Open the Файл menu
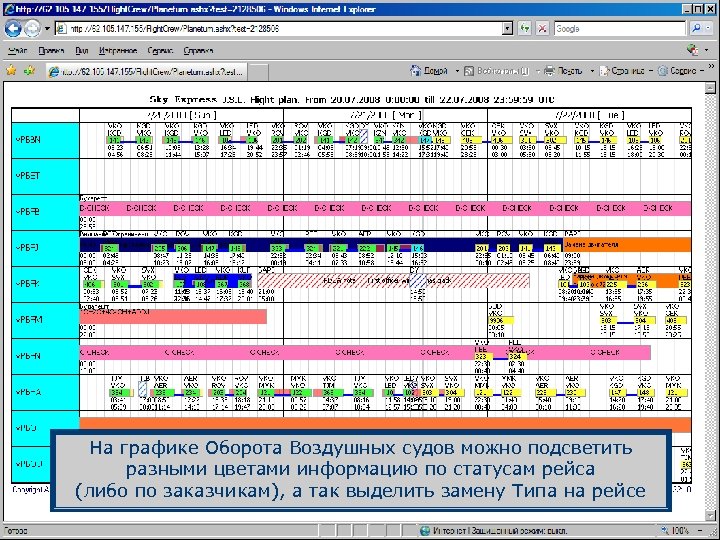Image resolution: width=720 pixels, height=540 pixels. click(18, 51)
